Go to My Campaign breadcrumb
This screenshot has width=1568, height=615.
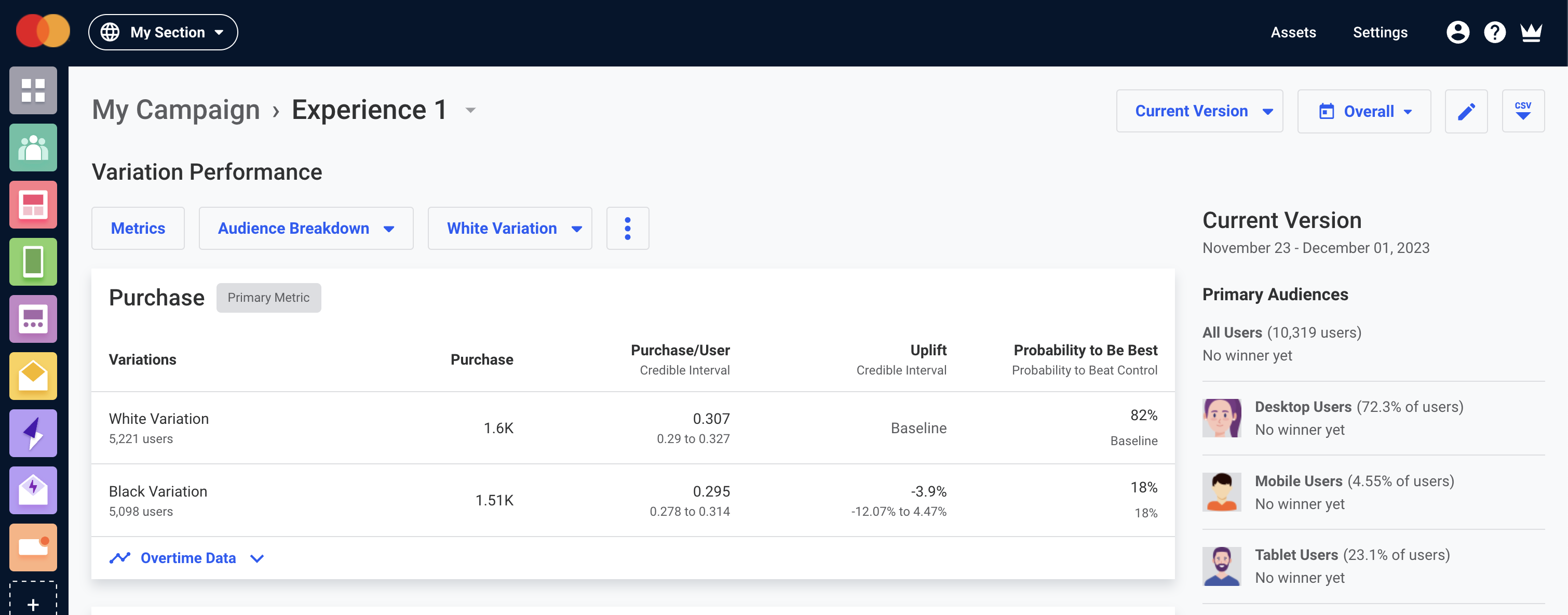coord(176,110)
